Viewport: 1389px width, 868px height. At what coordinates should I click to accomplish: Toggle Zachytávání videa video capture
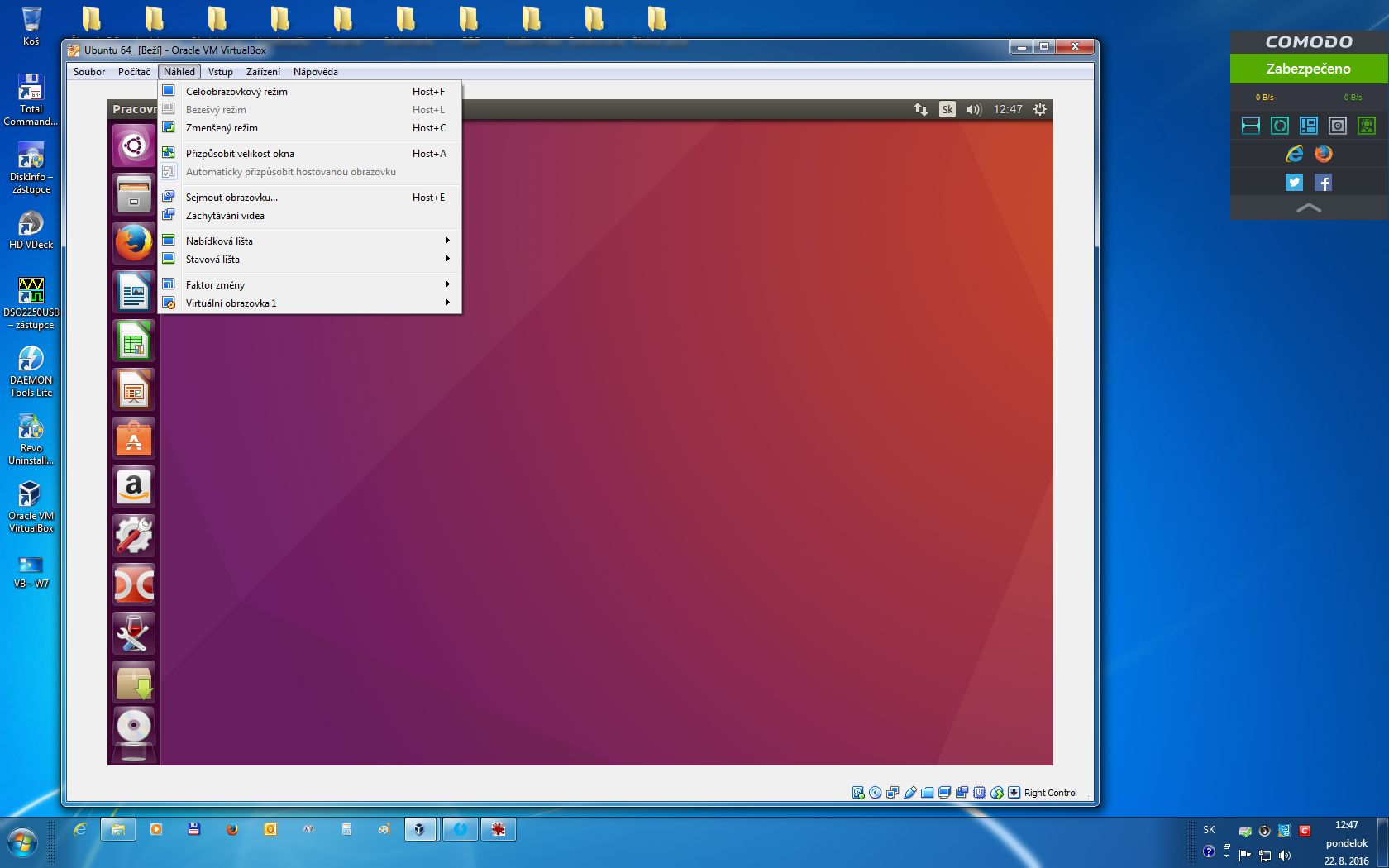click(x=309, y=216)
